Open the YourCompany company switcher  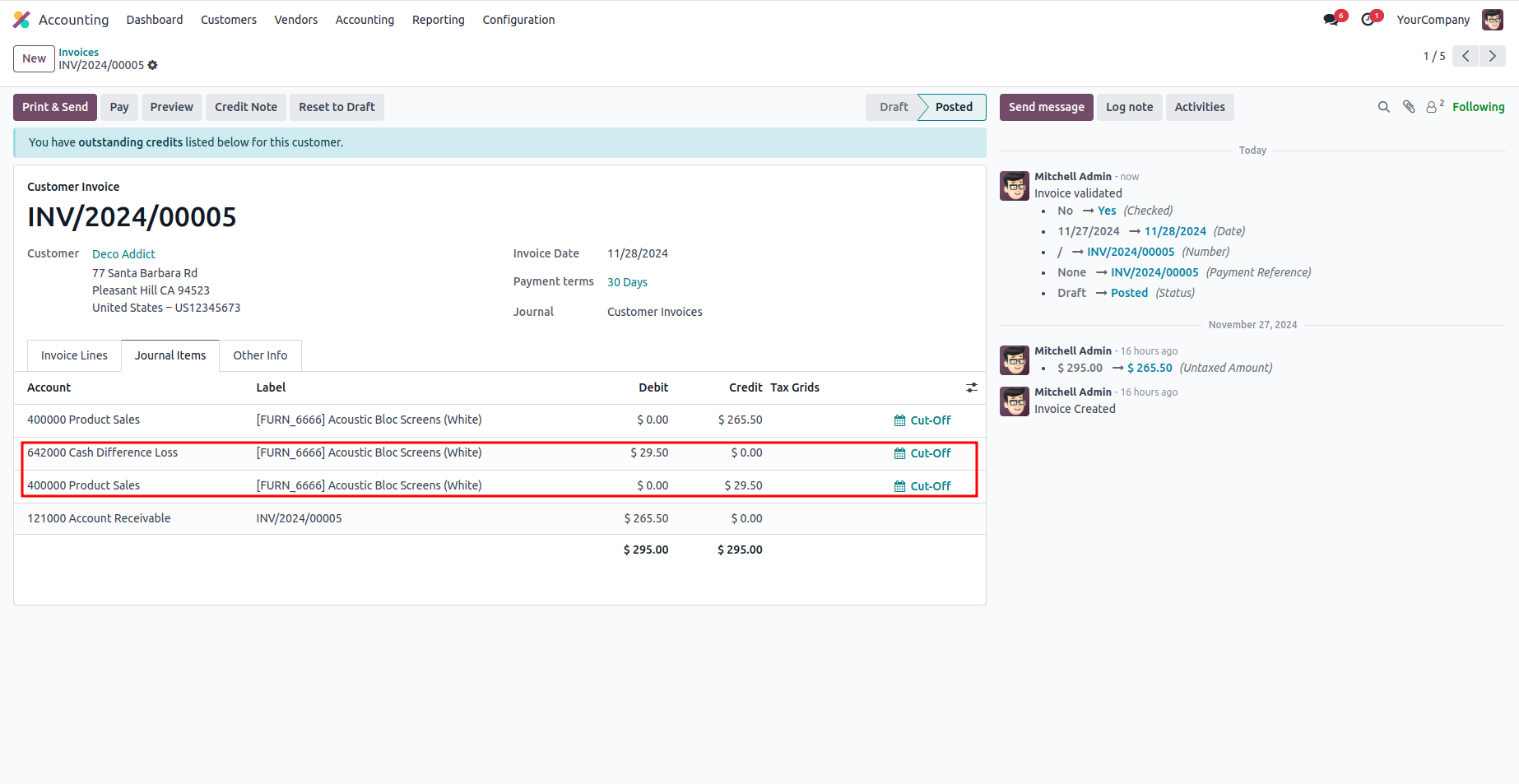pos(1433,20)
